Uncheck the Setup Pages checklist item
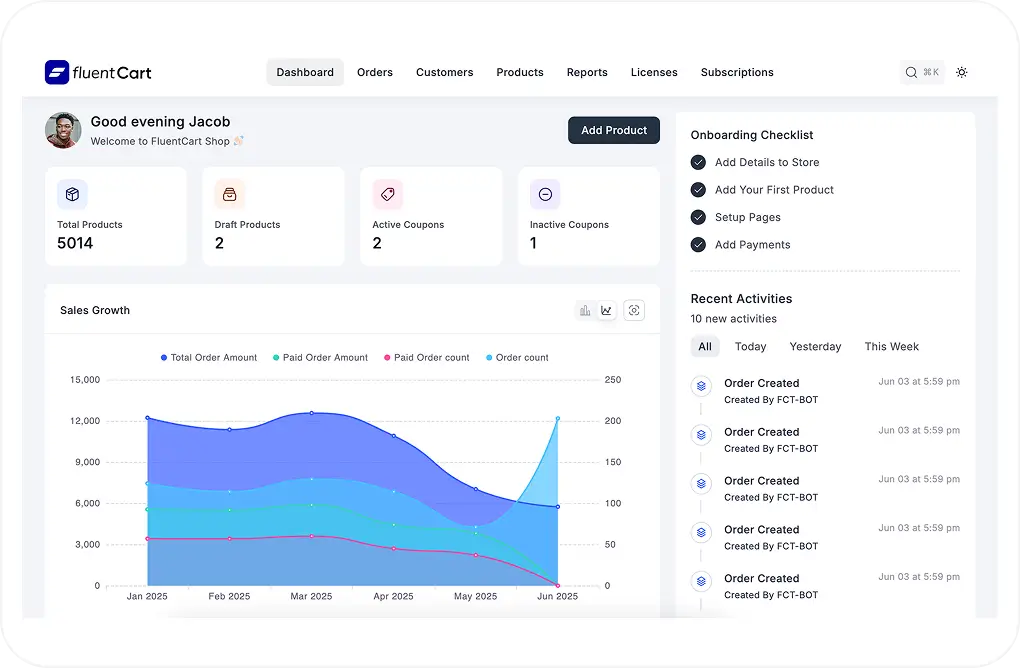The height and width of the screenshot is (668, 1020). [697, 217]
